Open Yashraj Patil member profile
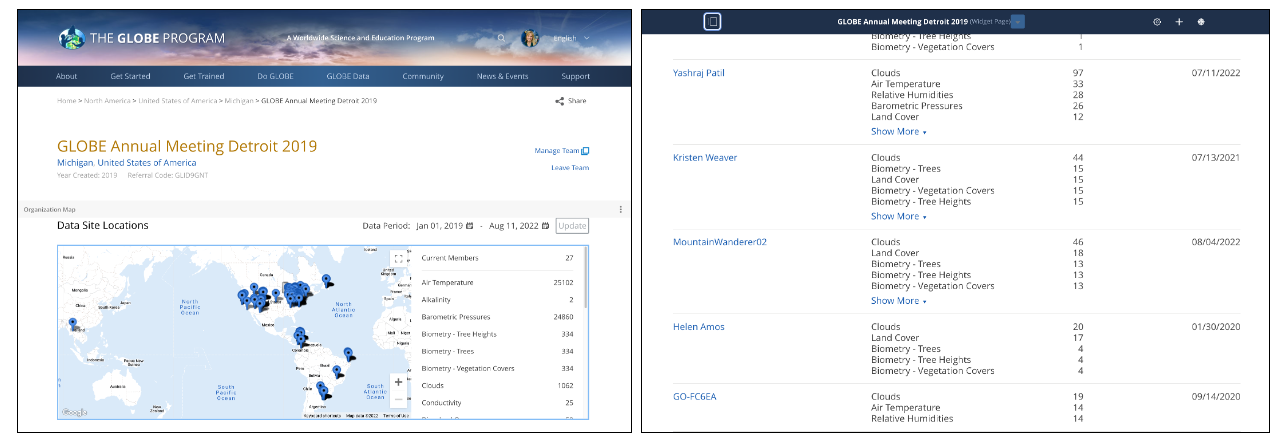The image size is (1279, 442). [699, 73]
